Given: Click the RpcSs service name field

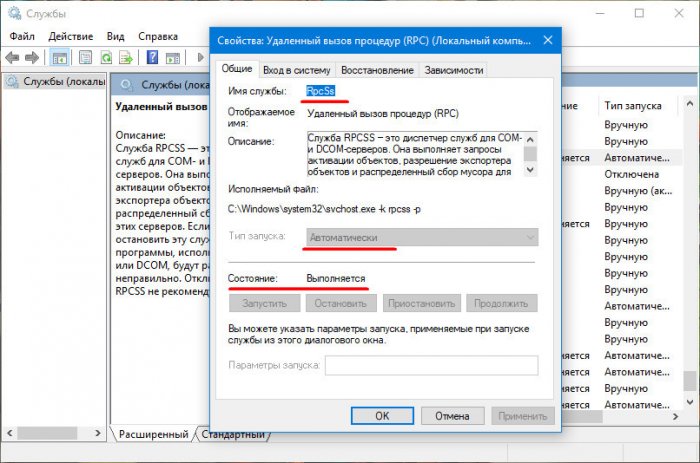Looking at the screenshot, I should (321, 91).
